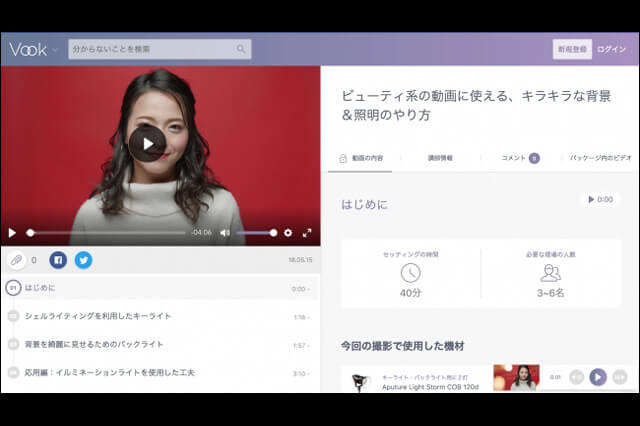Click the video progress slider handle

(30, 233)
